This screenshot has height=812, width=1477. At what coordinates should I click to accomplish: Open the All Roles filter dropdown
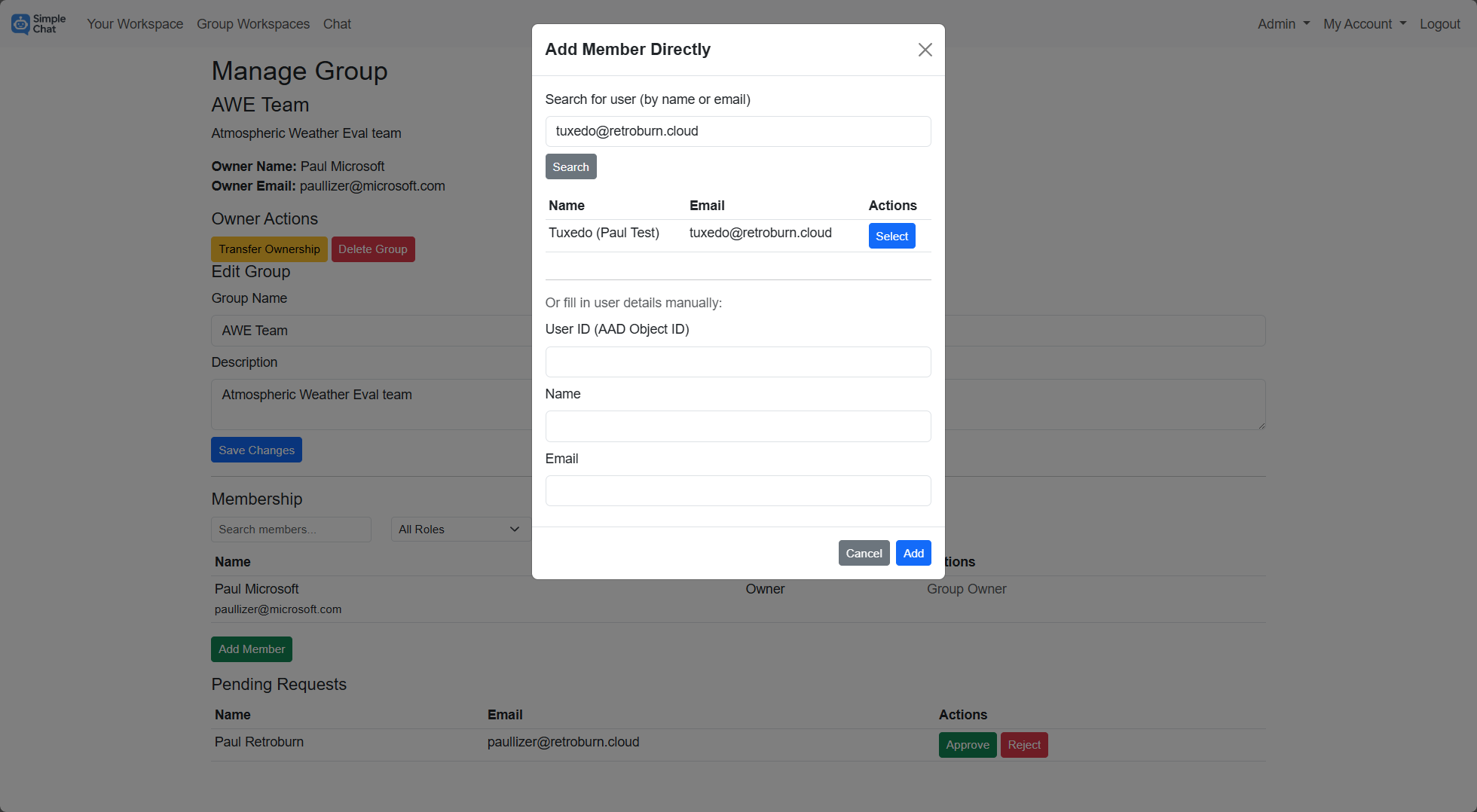(x=460, y=529)
